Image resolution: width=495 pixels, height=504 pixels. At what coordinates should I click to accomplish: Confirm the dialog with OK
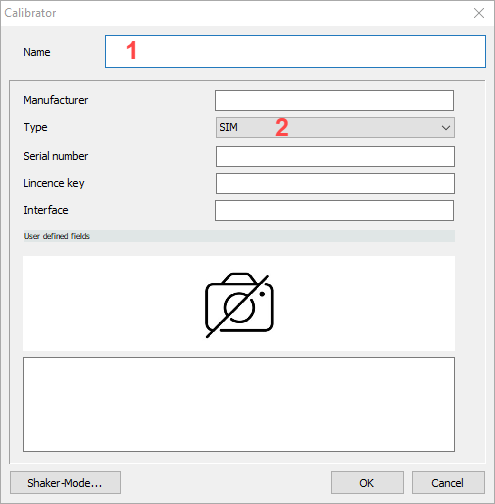pos(367,482)
